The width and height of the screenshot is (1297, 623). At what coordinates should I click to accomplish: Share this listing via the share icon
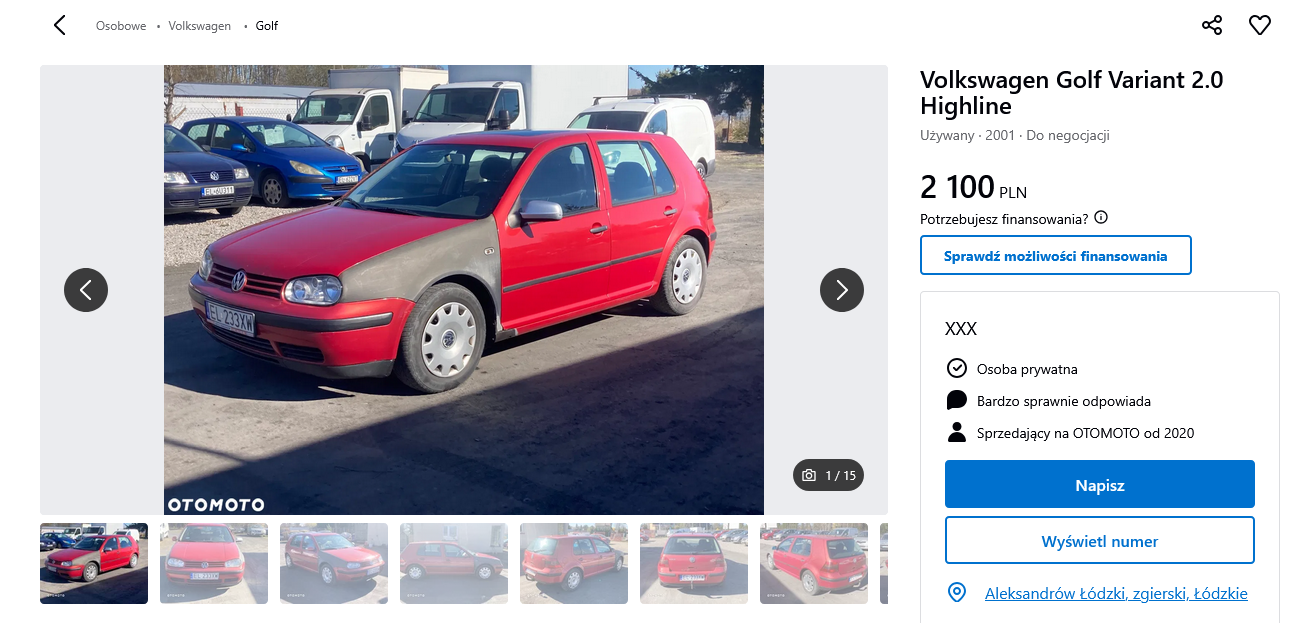pos(1212,25)
